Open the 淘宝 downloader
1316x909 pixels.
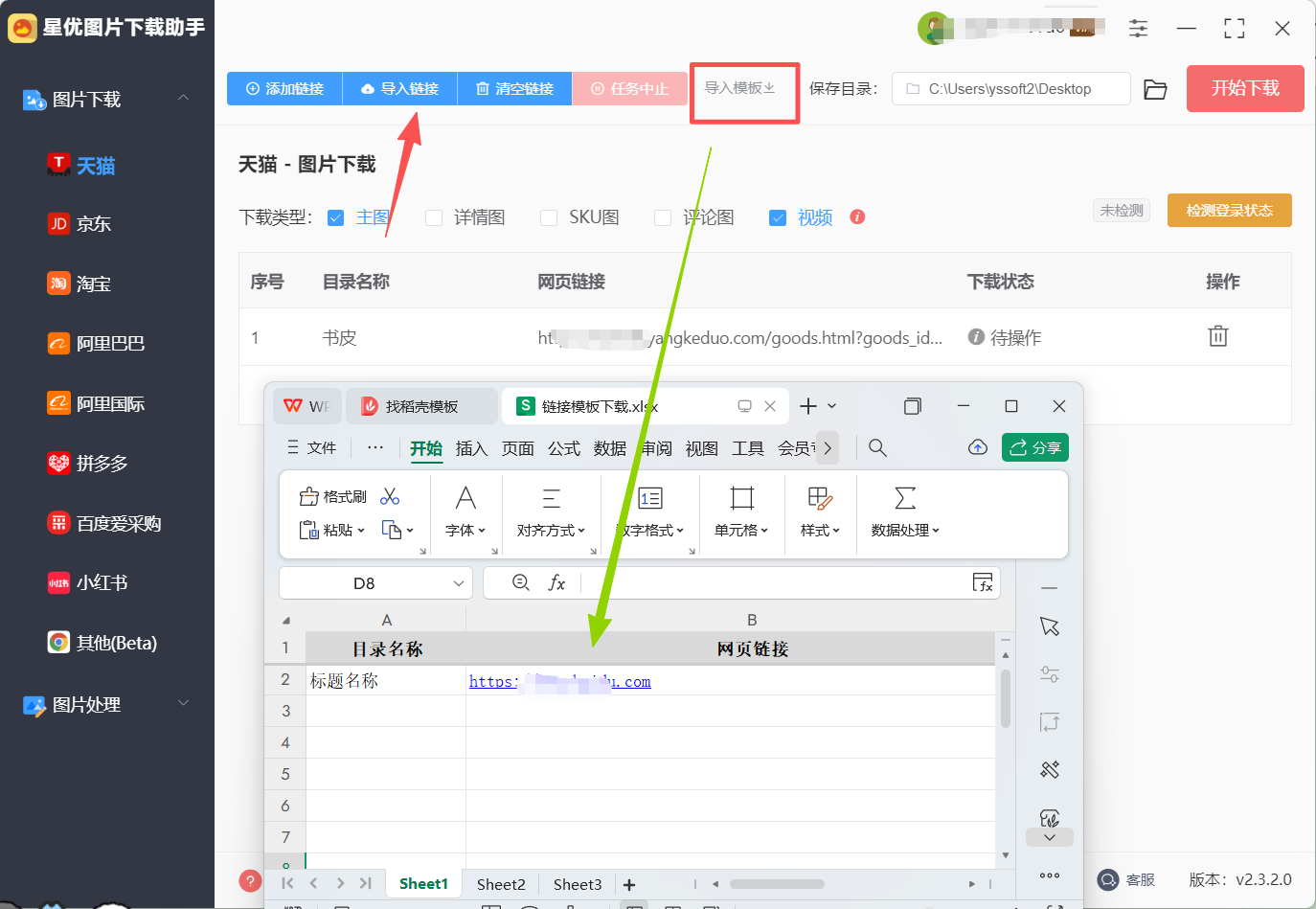pyautogui.click(x=79, y=284)
